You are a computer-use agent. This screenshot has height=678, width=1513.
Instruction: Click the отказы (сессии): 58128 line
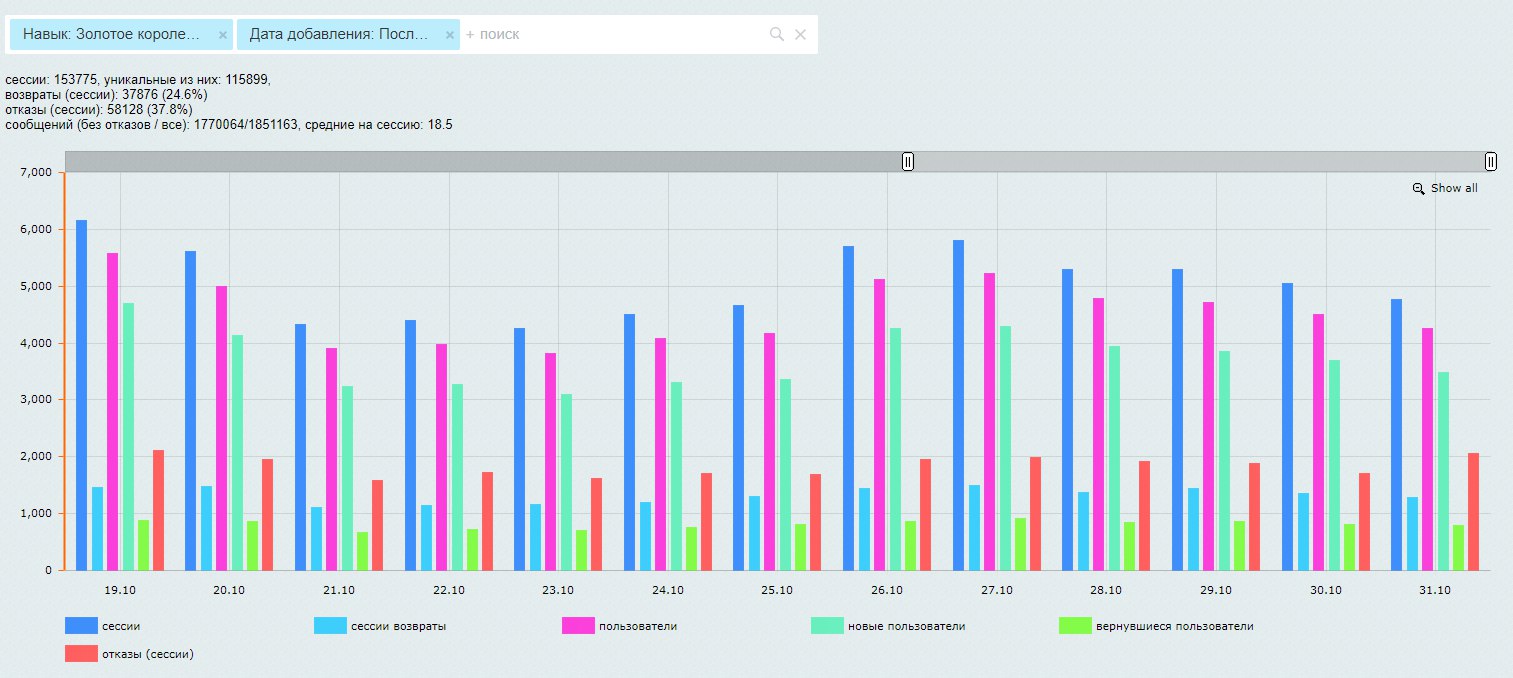99,109
